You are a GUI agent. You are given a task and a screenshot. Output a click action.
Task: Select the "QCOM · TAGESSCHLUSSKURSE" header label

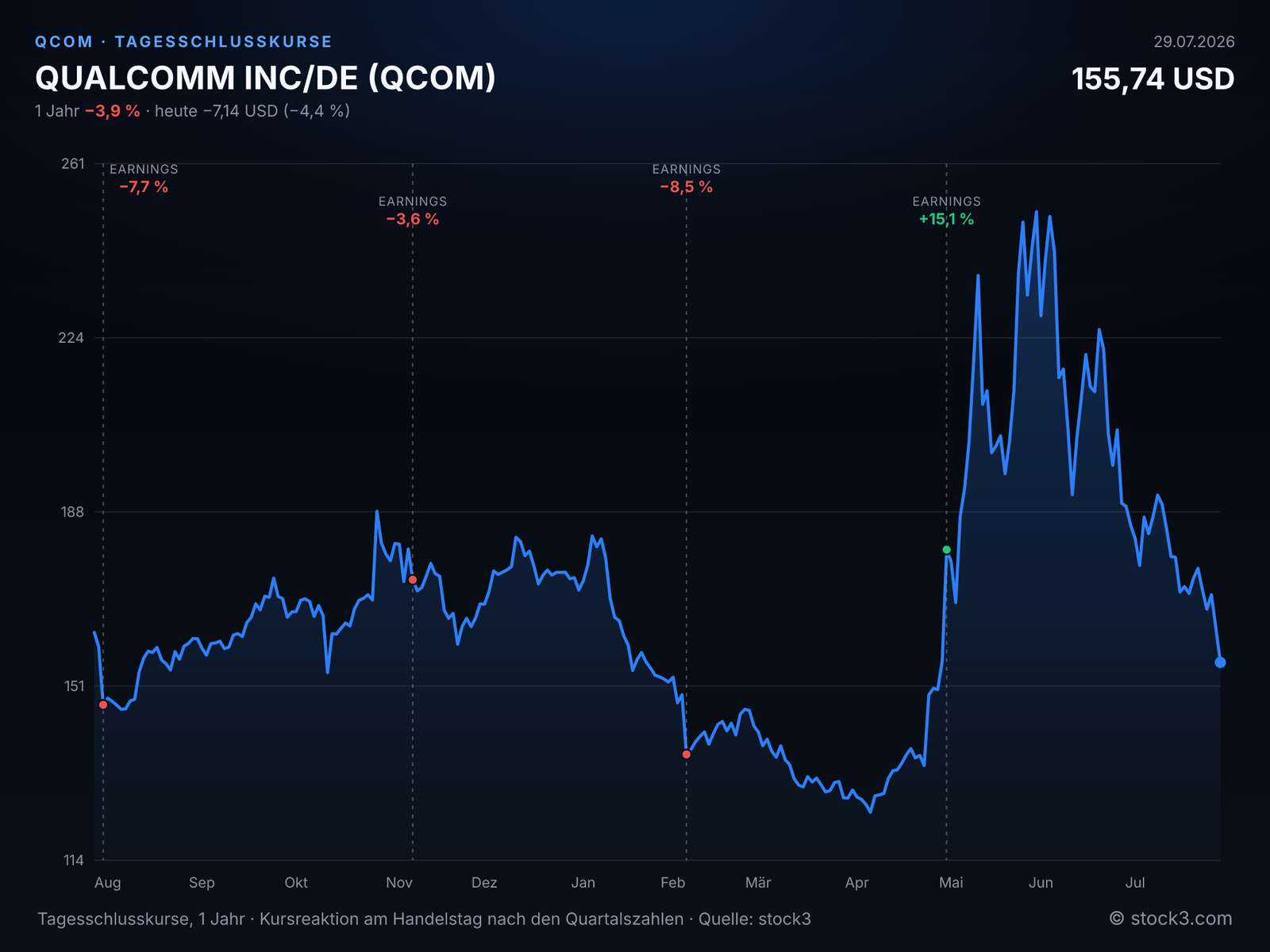point(183,41)
